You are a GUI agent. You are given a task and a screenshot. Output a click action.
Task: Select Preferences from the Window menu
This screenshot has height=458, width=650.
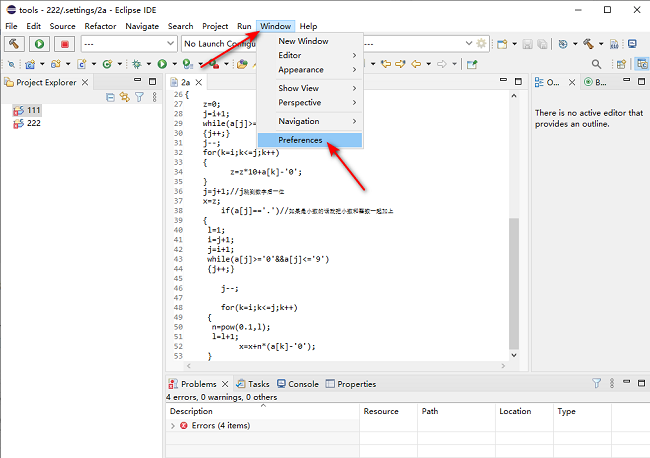[x=300, y=140]
